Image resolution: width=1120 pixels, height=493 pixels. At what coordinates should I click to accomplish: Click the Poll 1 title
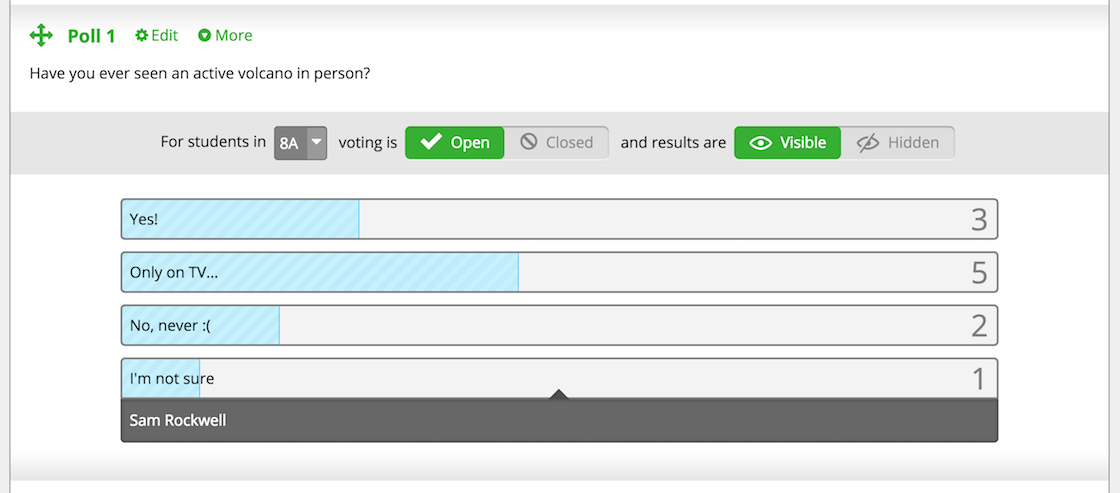click(x=91, y=36)
